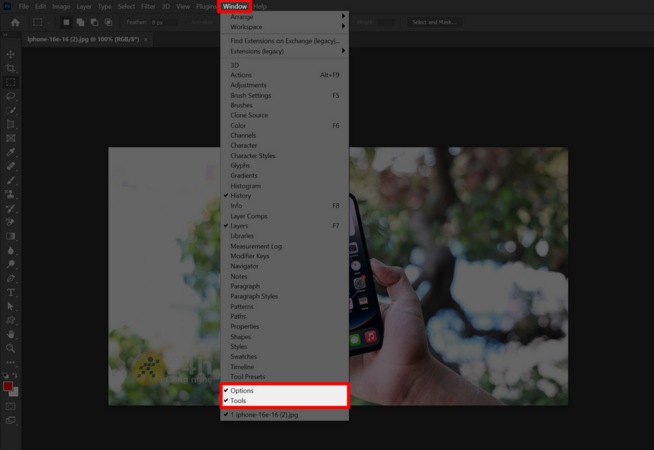
Task: Choose Swatches from the Window menu
Action: pyautogui.click(x=243, y=357)
